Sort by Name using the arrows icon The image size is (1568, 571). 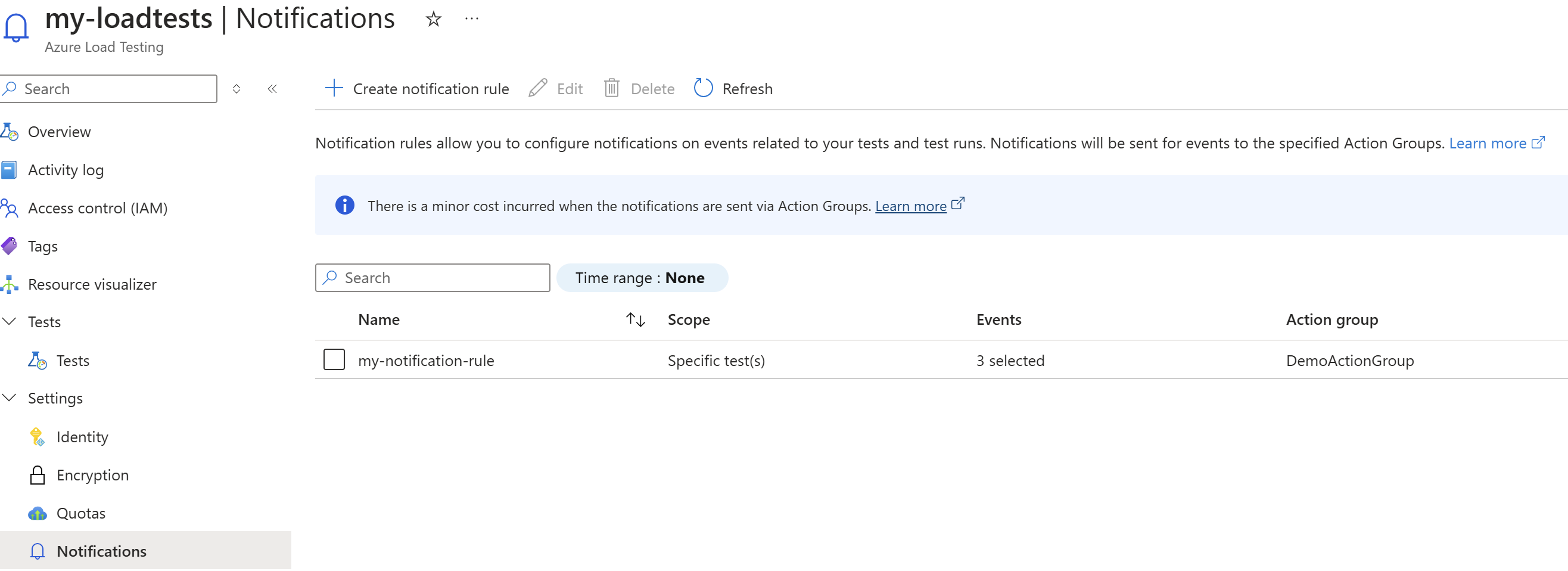point(636,319)
